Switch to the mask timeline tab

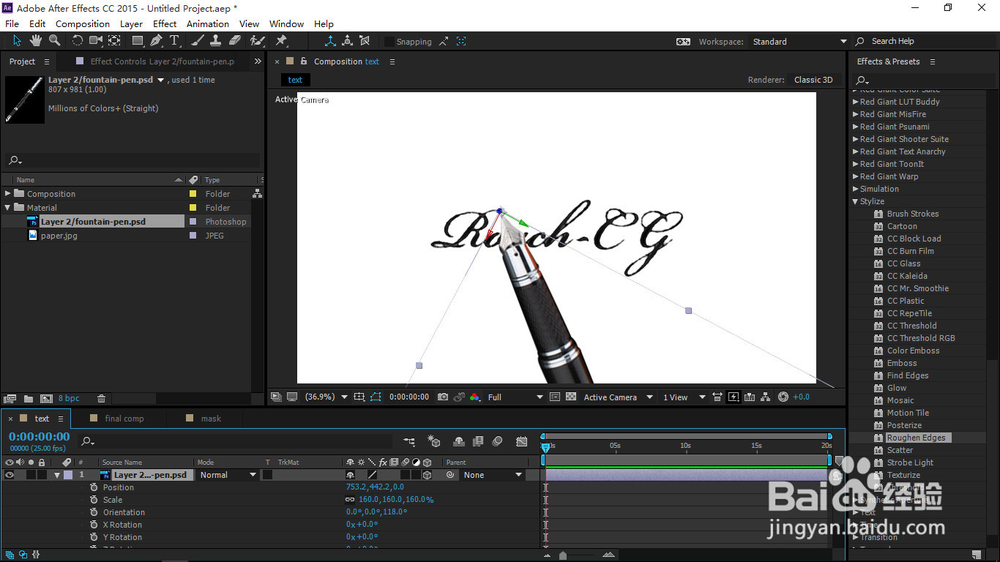(211, 418)
